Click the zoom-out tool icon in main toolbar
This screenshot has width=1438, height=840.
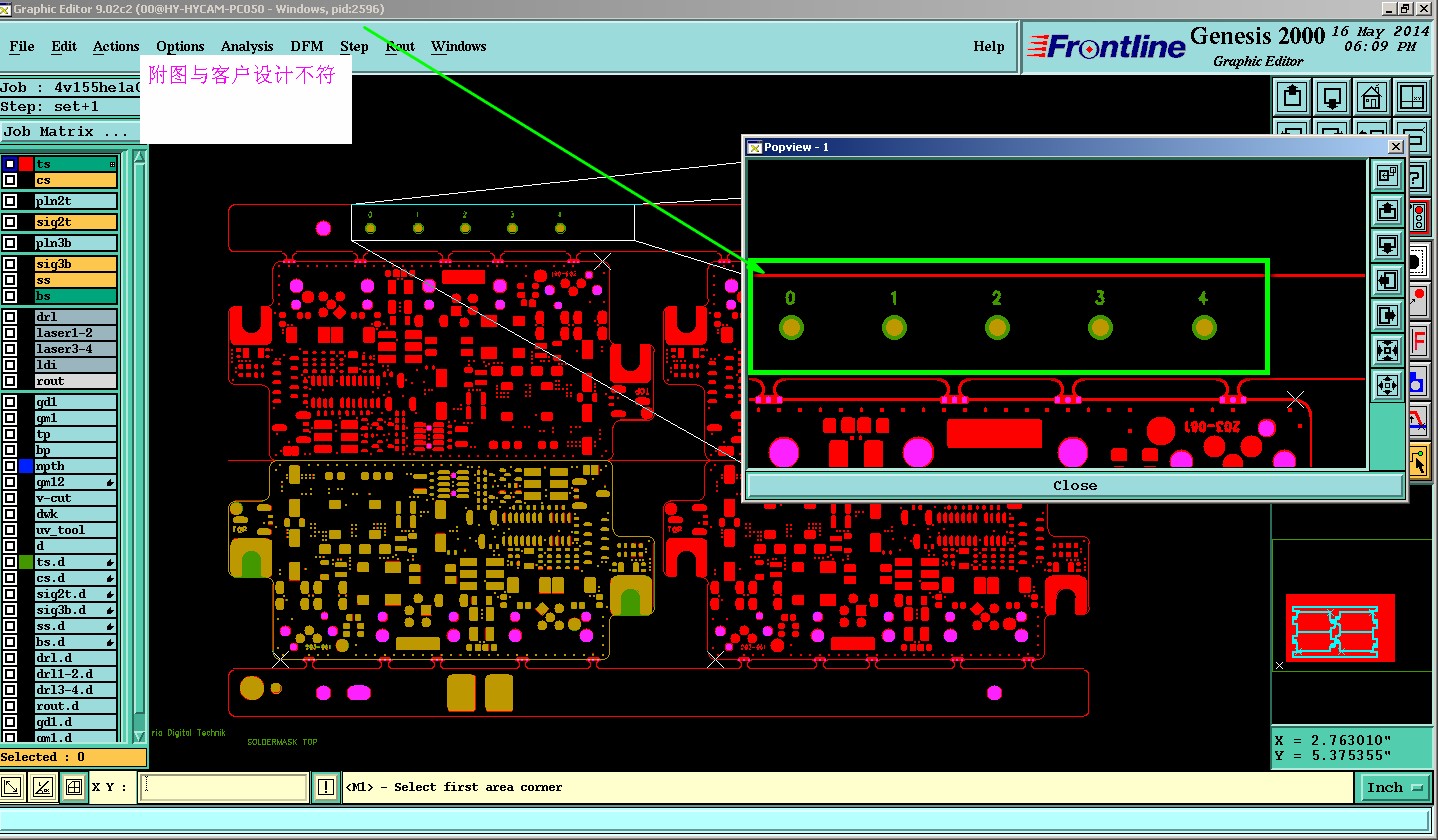(1332, 97)
